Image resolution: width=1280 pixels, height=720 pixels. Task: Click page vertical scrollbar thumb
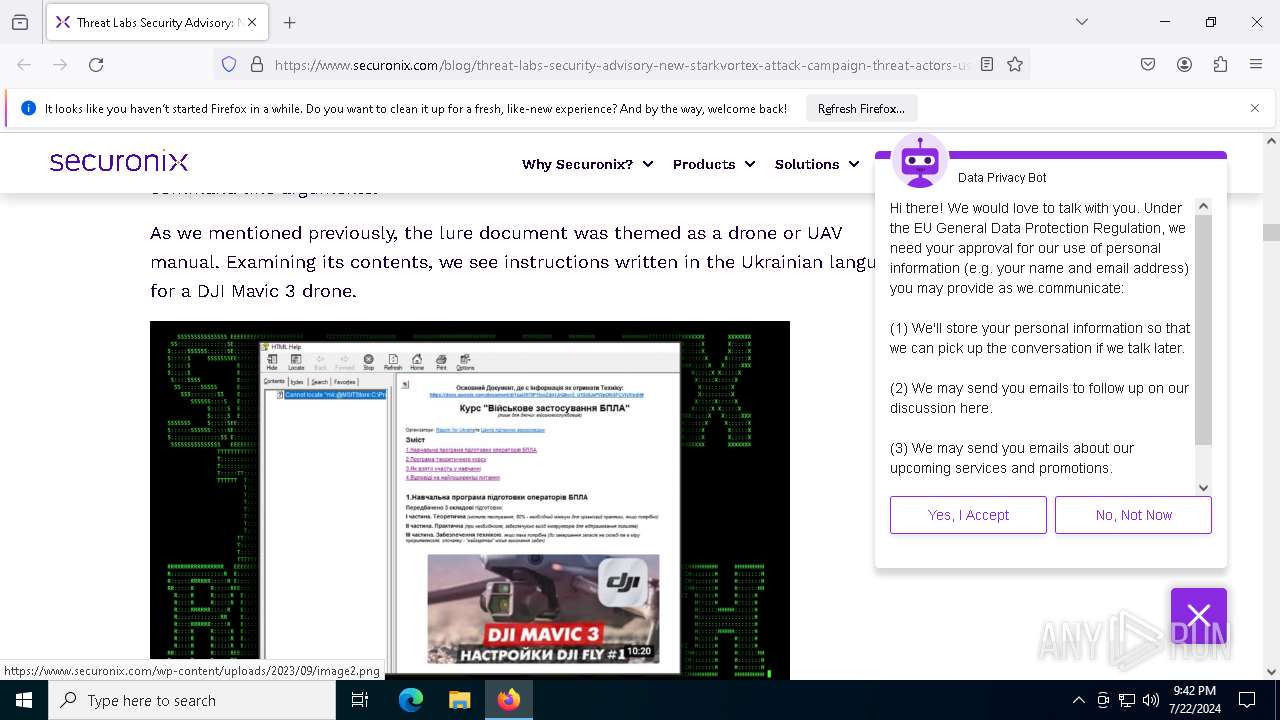[x=1271, y=232]
